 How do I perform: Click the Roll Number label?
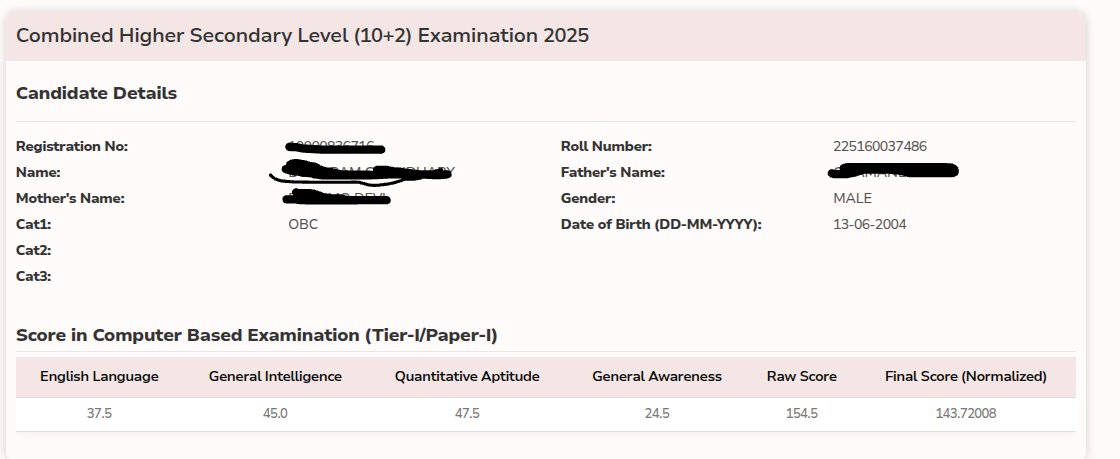coord(606,147)
